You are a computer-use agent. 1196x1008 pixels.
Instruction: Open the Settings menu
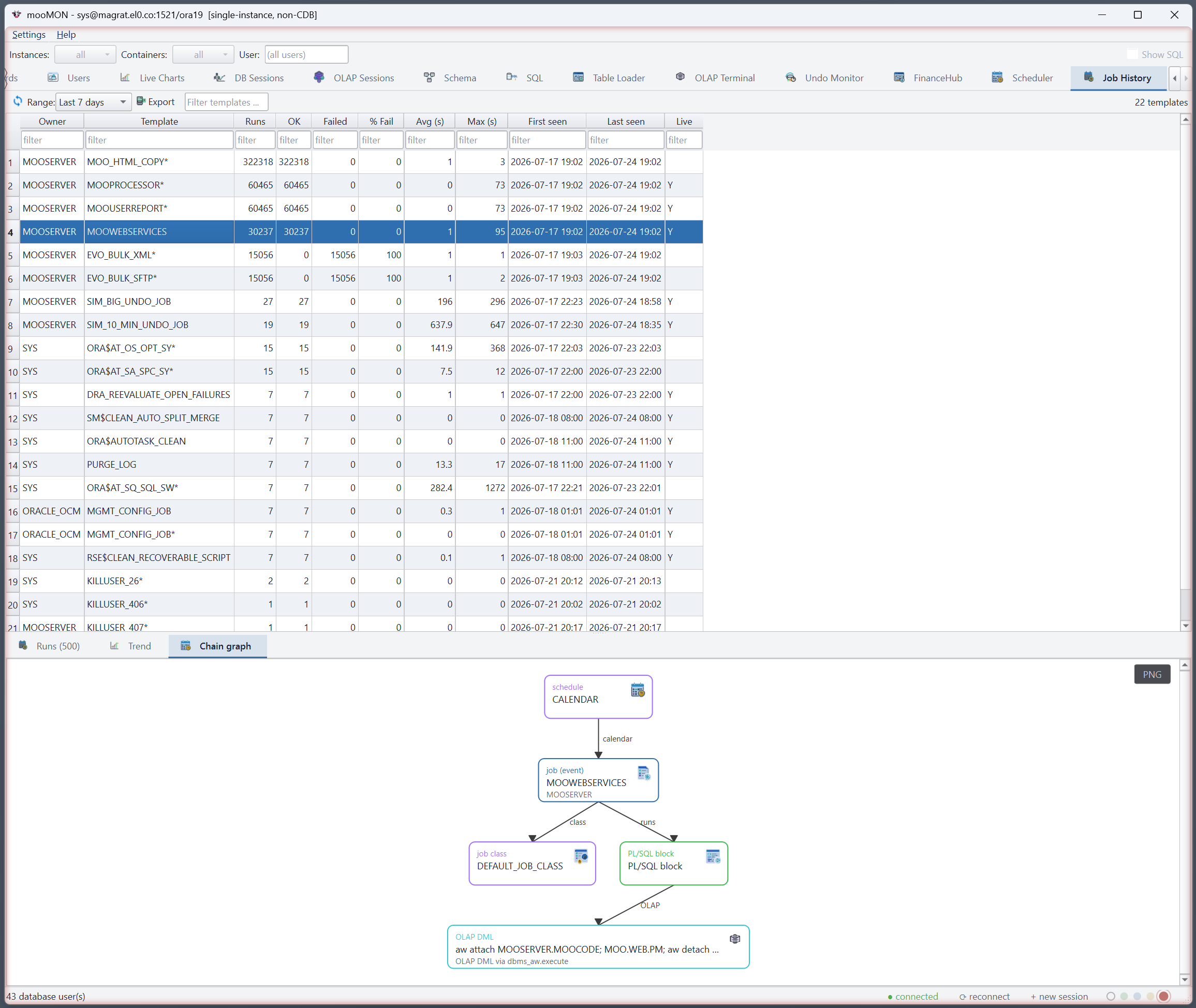click(x=28, y=34)
